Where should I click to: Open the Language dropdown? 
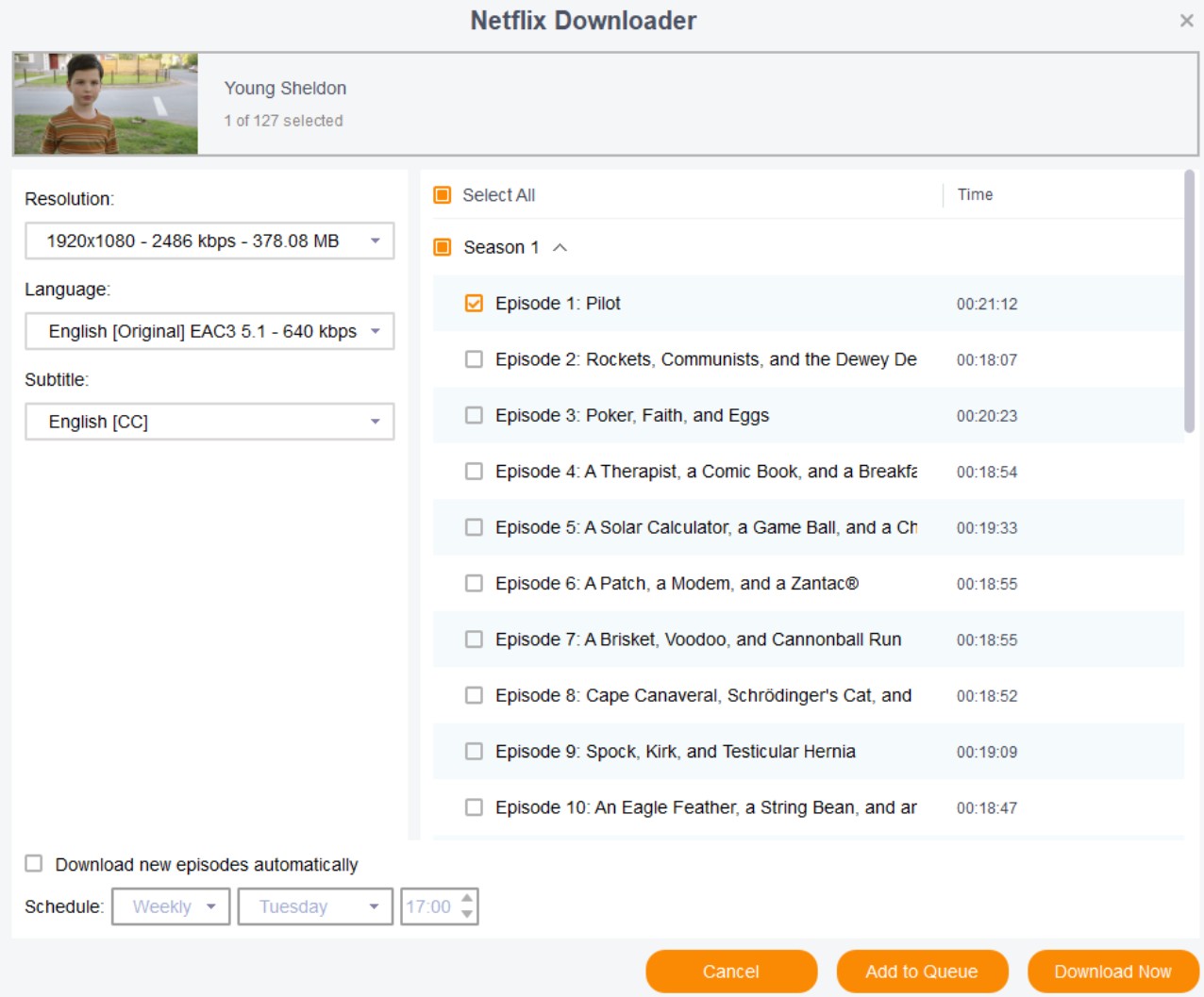click(209, 332)
